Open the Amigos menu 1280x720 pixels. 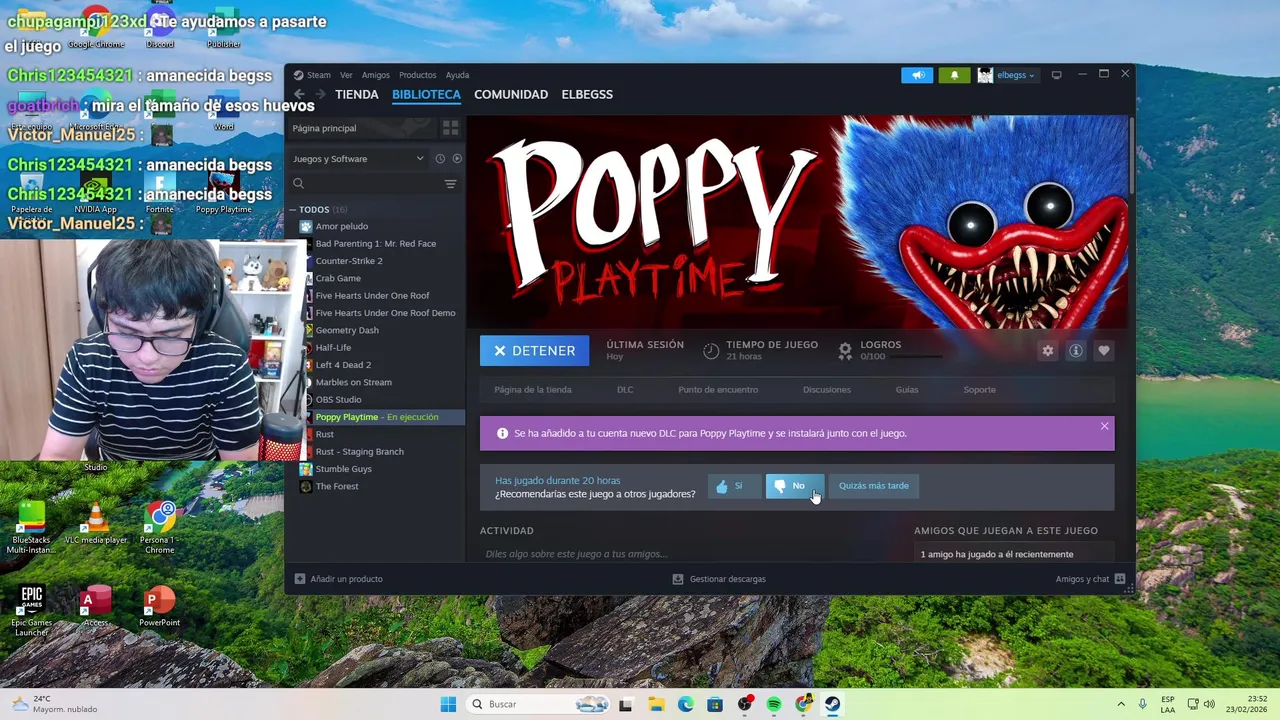click(x=376, y=75)
